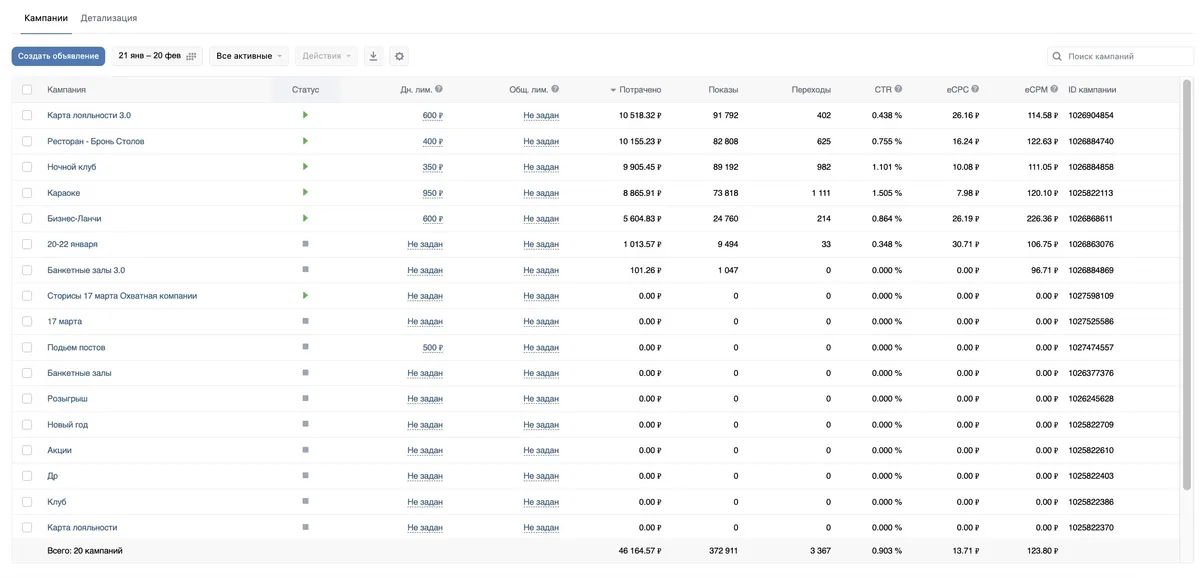1200x578 pixels.
Task: Click the 46 164.57 ₽ total spent value
Action: point(640,551)
